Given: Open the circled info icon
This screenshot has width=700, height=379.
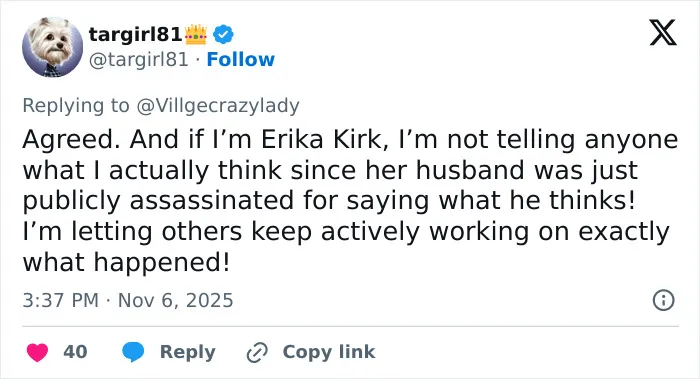Looking at the screenshot, I should tap(663, 300).
